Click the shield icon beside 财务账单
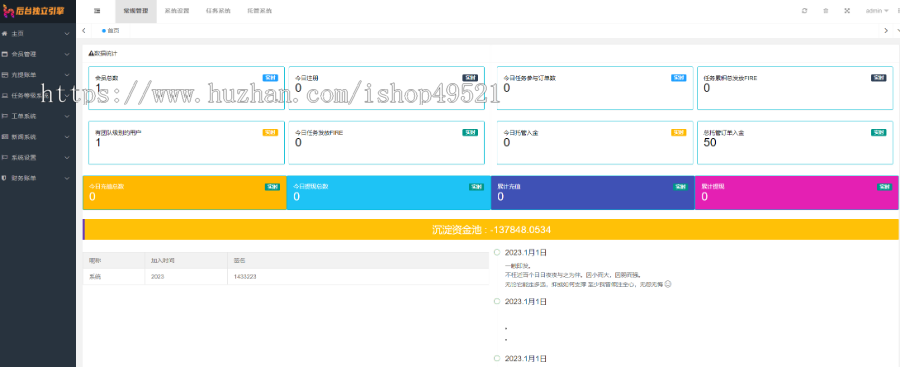The height and width of the screenshot is (367, 900). (5, 178)
